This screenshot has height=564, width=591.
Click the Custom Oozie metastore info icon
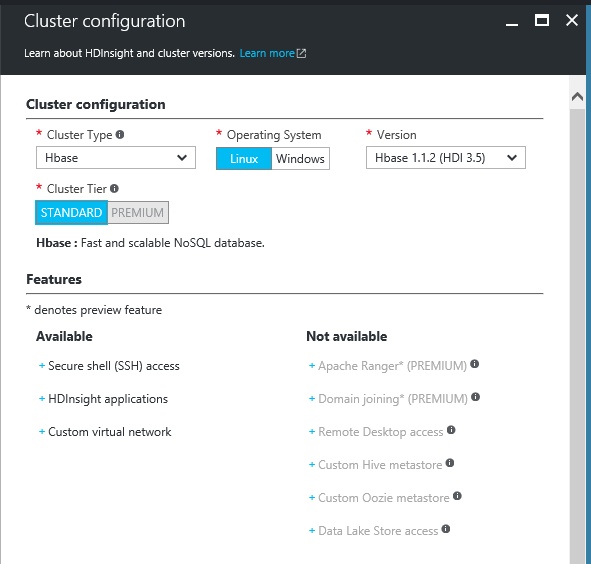coord(457,496)
